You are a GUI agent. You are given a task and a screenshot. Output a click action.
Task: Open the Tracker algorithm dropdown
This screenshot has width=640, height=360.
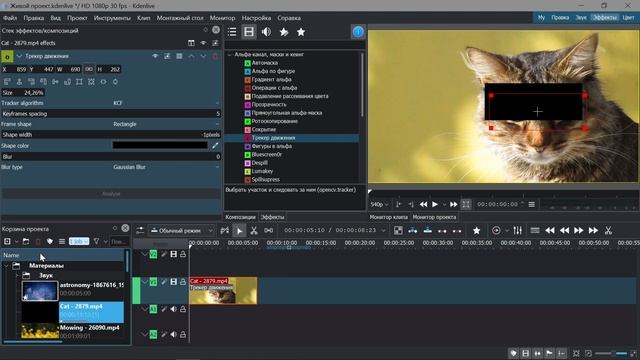pos(166,103)
